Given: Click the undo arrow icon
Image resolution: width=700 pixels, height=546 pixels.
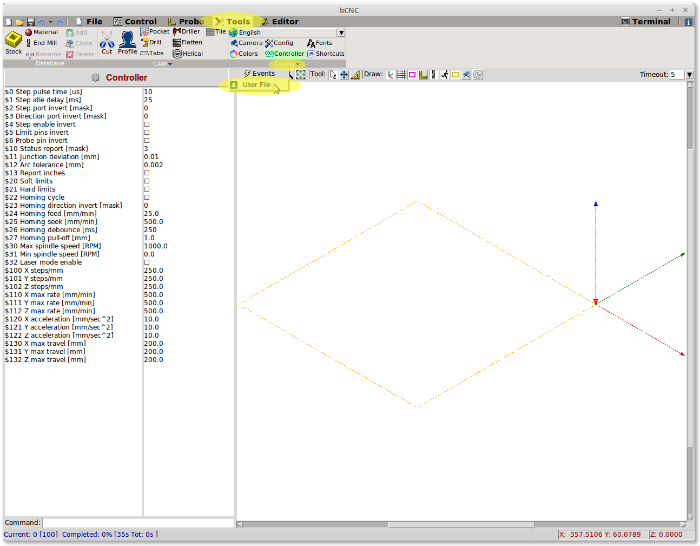Looking at the screenshot, I should (41, 22).
